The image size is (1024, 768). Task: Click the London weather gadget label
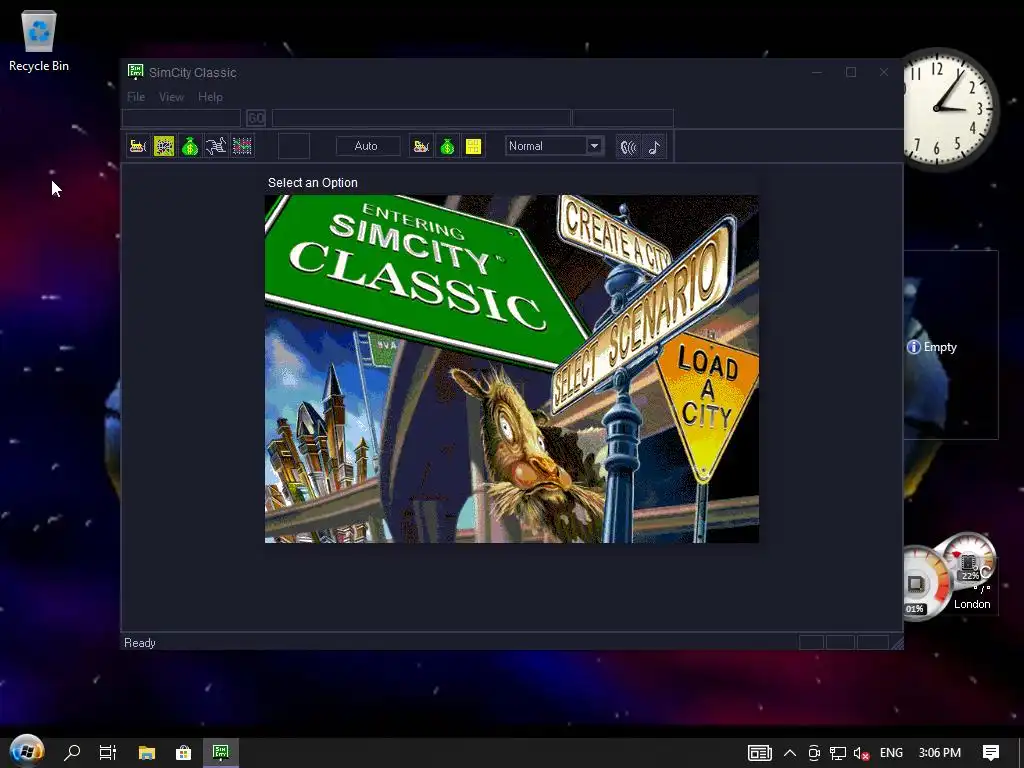[x=972, y=604]
